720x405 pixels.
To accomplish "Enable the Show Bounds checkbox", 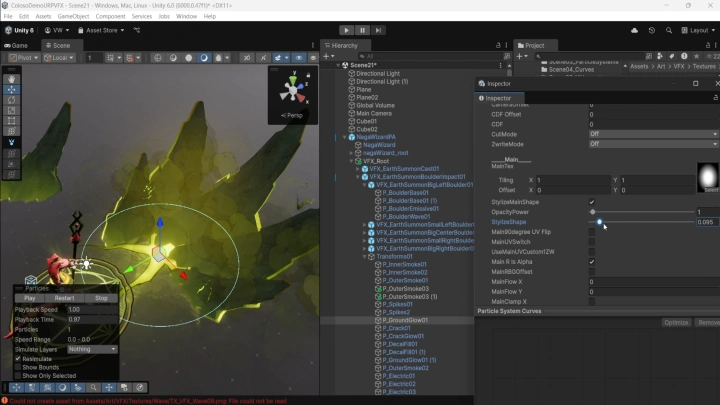I will pyautogui.click(x=18, y=367).
